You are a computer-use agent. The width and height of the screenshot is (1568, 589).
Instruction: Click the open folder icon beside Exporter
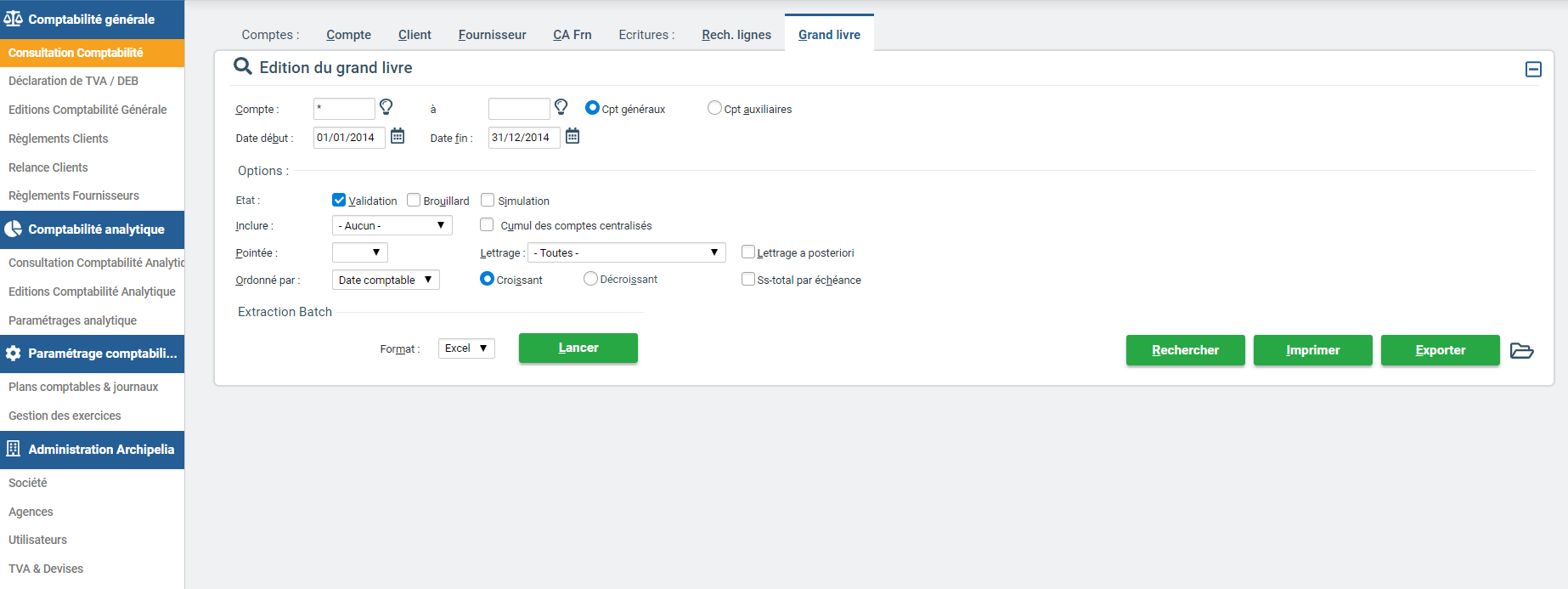tap(1521, 350)
